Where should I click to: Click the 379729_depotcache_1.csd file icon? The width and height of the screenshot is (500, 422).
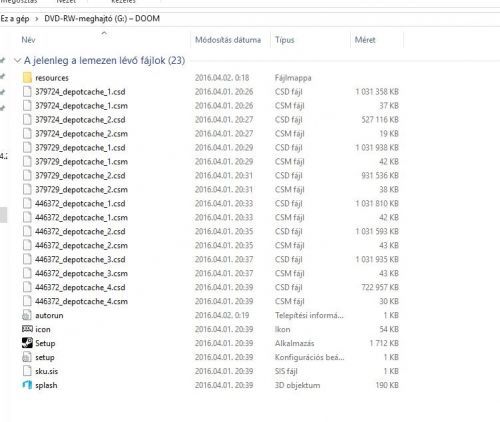[x=27, y=148]
